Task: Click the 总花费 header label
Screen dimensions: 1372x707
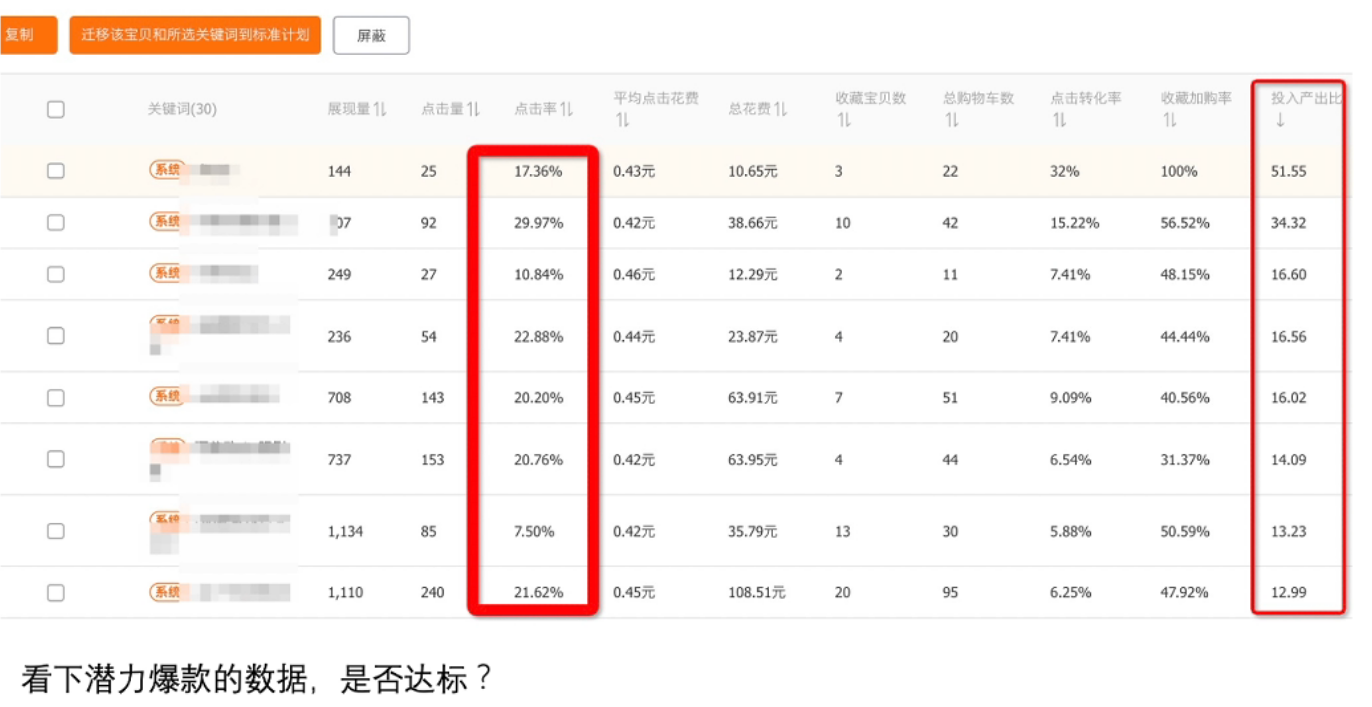Action: pyautogui.click(x=749, y=109)
